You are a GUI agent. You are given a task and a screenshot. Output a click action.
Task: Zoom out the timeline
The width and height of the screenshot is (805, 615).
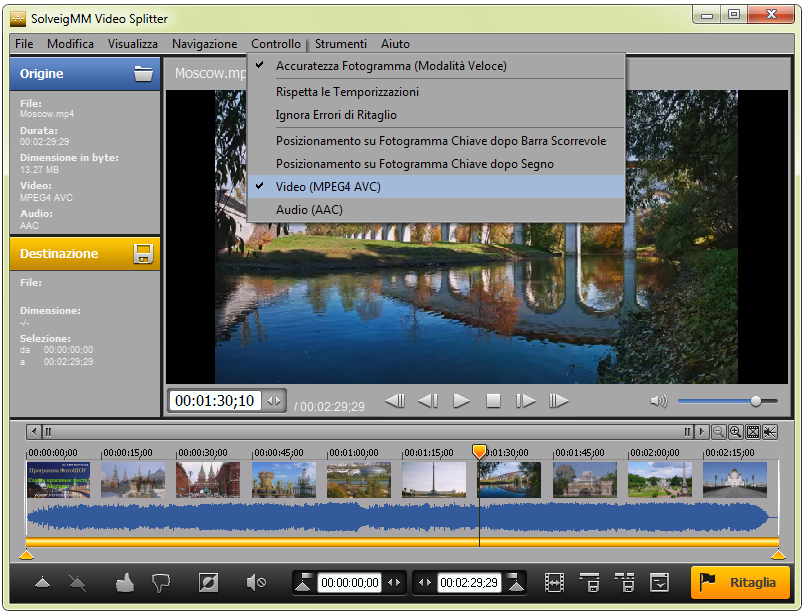pyautogui.click(x=719, y=432)
